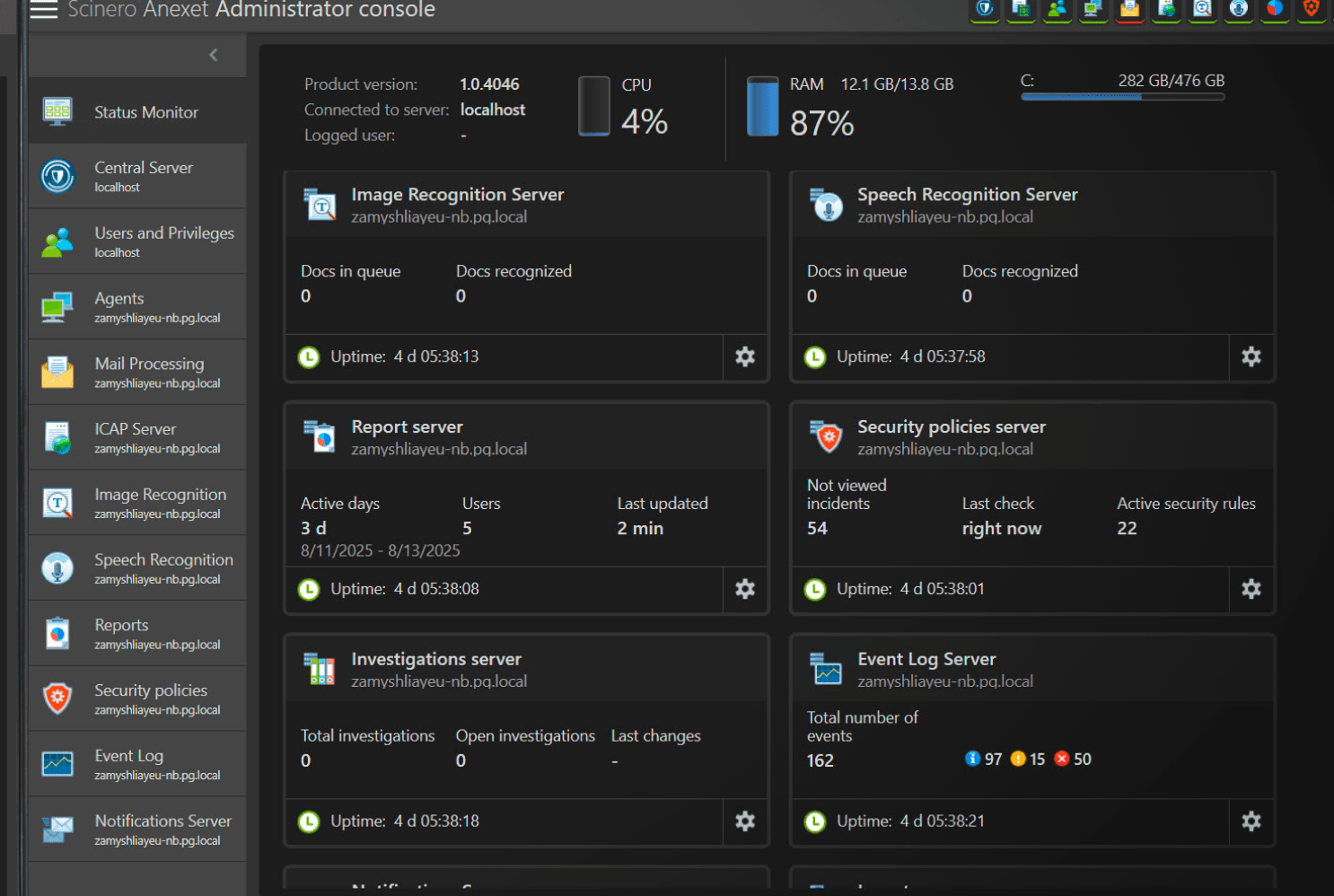Click the red error events count 50

pyautogui.click(x=1073, y=759)
